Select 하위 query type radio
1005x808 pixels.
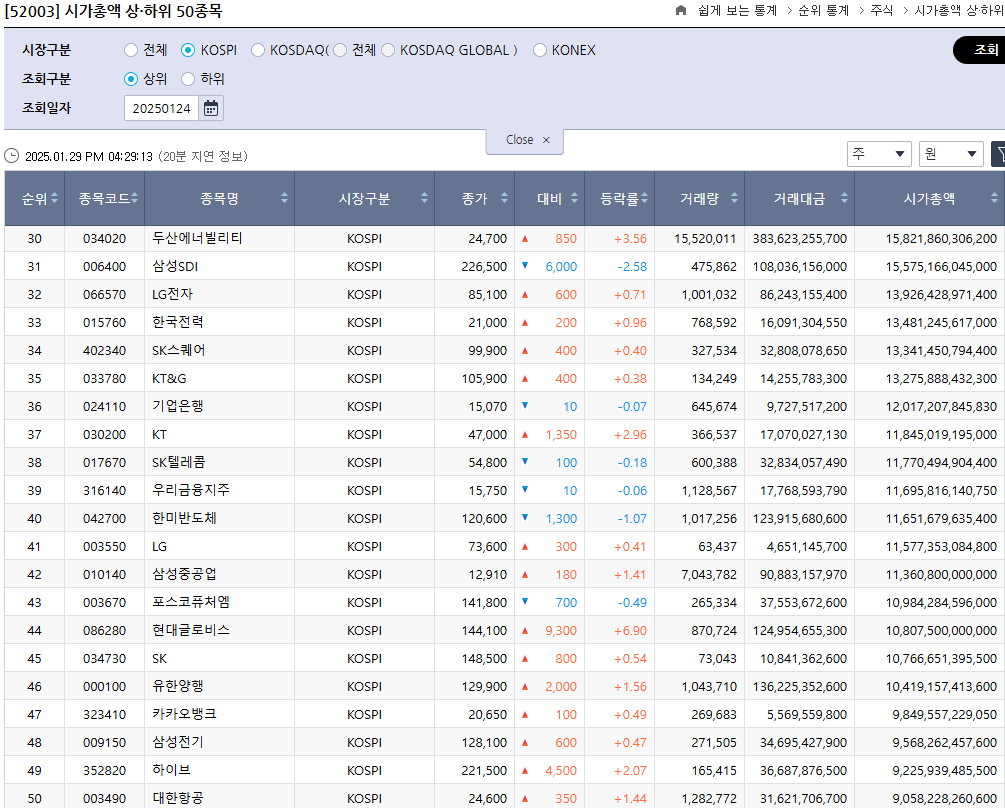188,79
